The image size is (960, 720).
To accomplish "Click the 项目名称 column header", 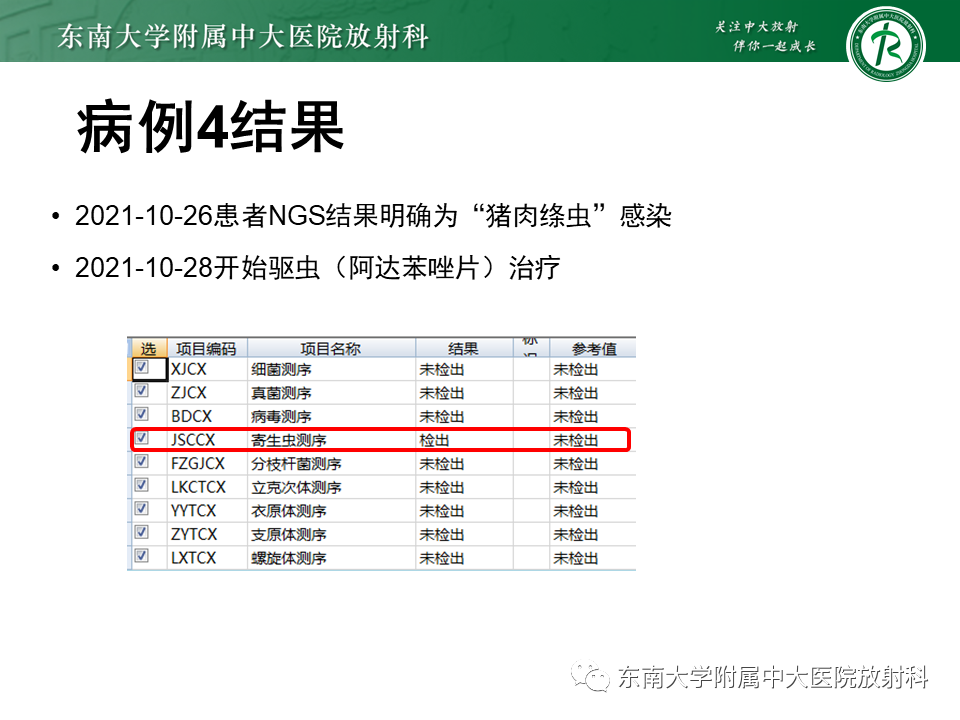I will [331, 348].
